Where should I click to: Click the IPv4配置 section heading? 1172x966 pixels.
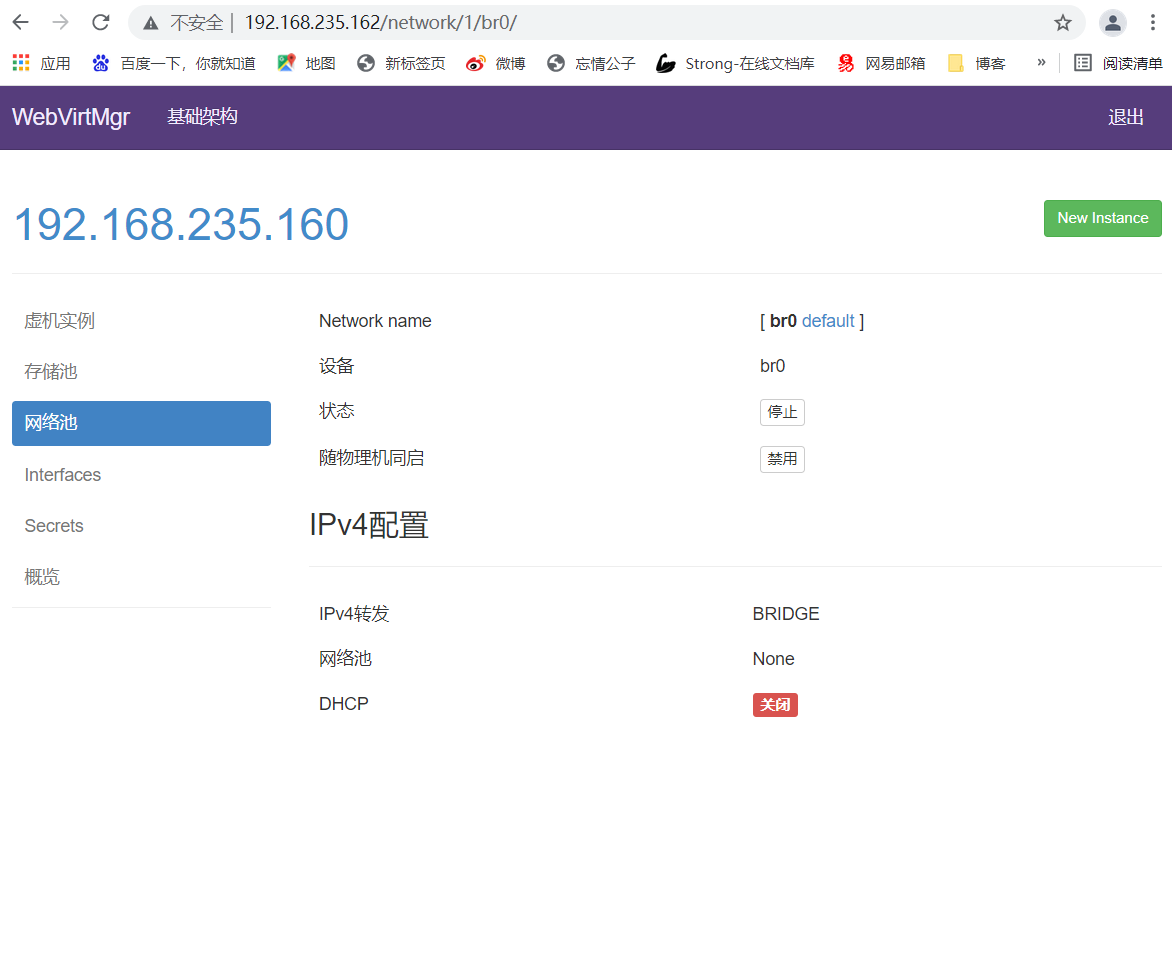click(x=368, y=525)
